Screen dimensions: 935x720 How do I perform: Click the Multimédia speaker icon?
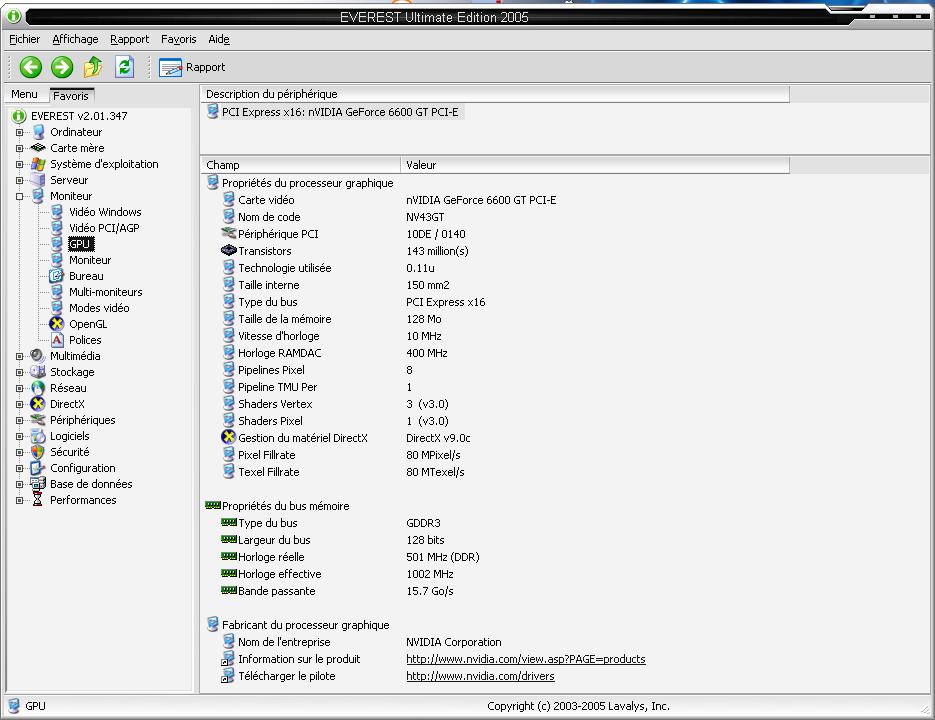tap(38, 356)
